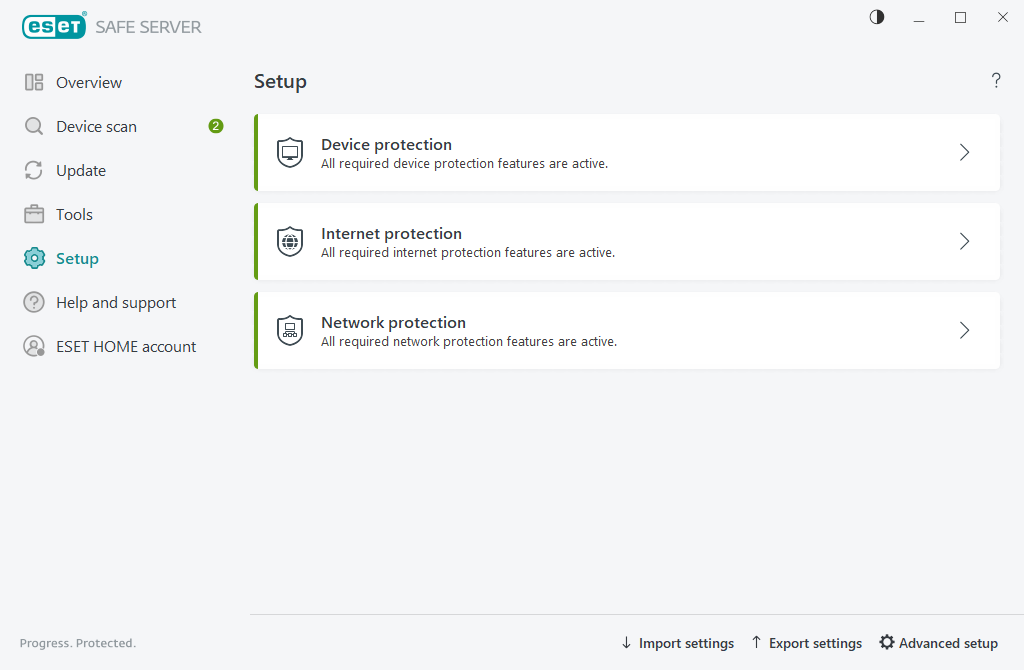Open the Network protection title

click(394, 322)
